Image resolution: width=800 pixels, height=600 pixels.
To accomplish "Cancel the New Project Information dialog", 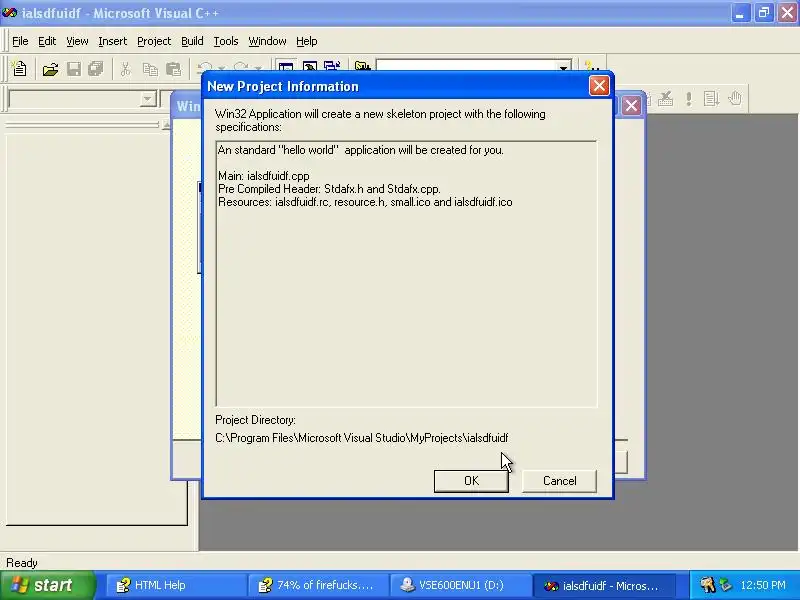I will [559, 481].
